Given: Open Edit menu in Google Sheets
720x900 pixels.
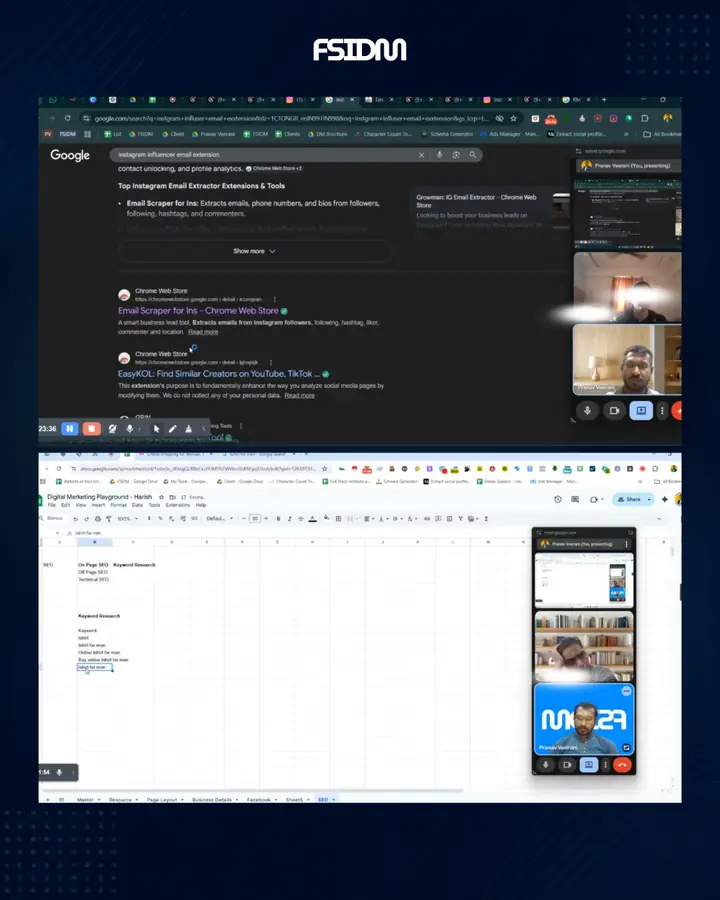Looking at the screenshot, I should point(65,505).
